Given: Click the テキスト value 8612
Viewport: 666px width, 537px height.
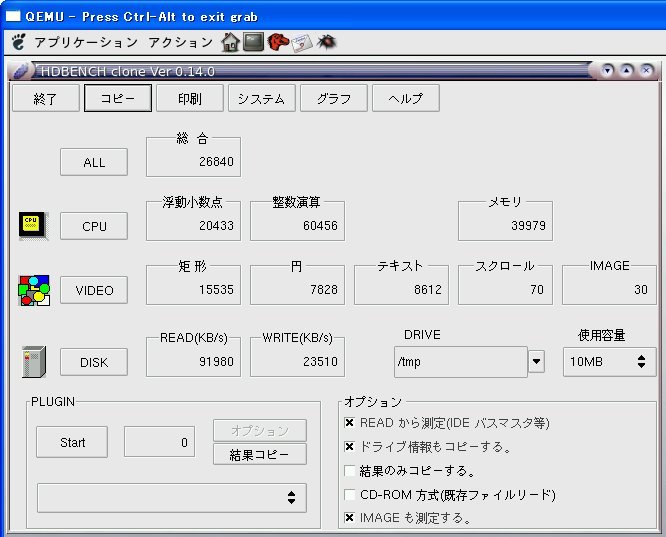Looking at the screenshot, I should [x=428, y=290].
